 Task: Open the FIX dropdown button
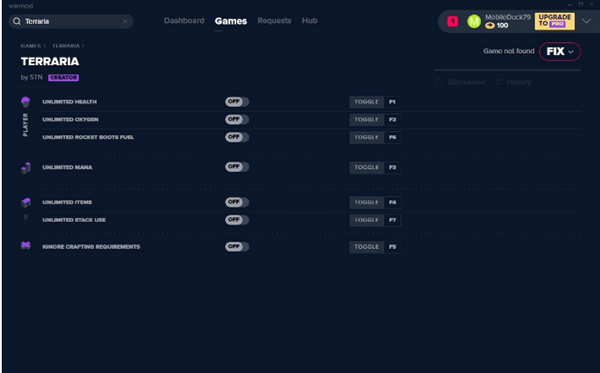point(560,51)
